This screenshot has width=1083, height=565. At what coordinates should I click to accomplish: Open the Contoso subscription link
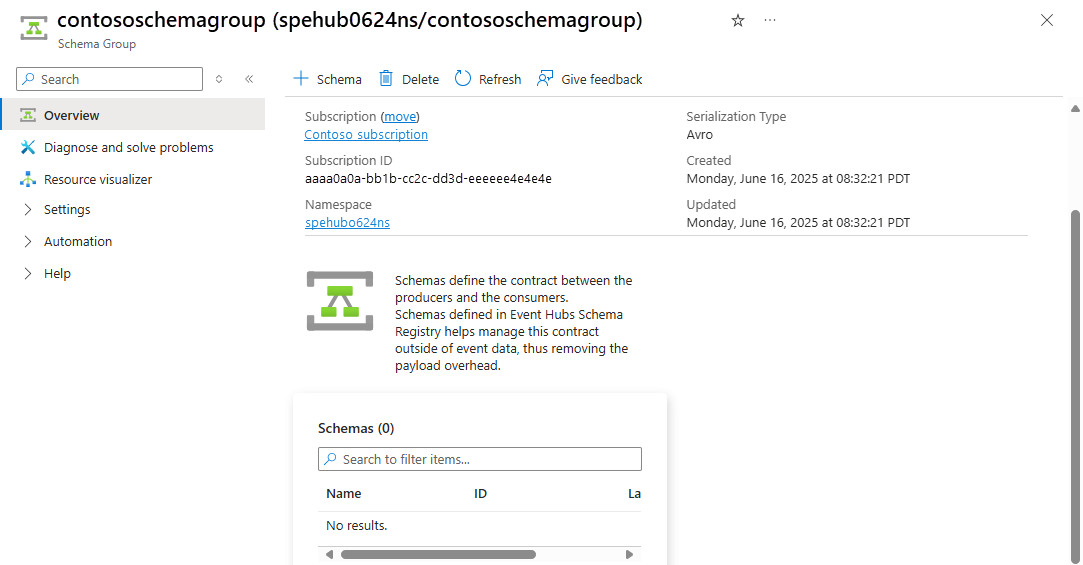[x=366, y=135]
